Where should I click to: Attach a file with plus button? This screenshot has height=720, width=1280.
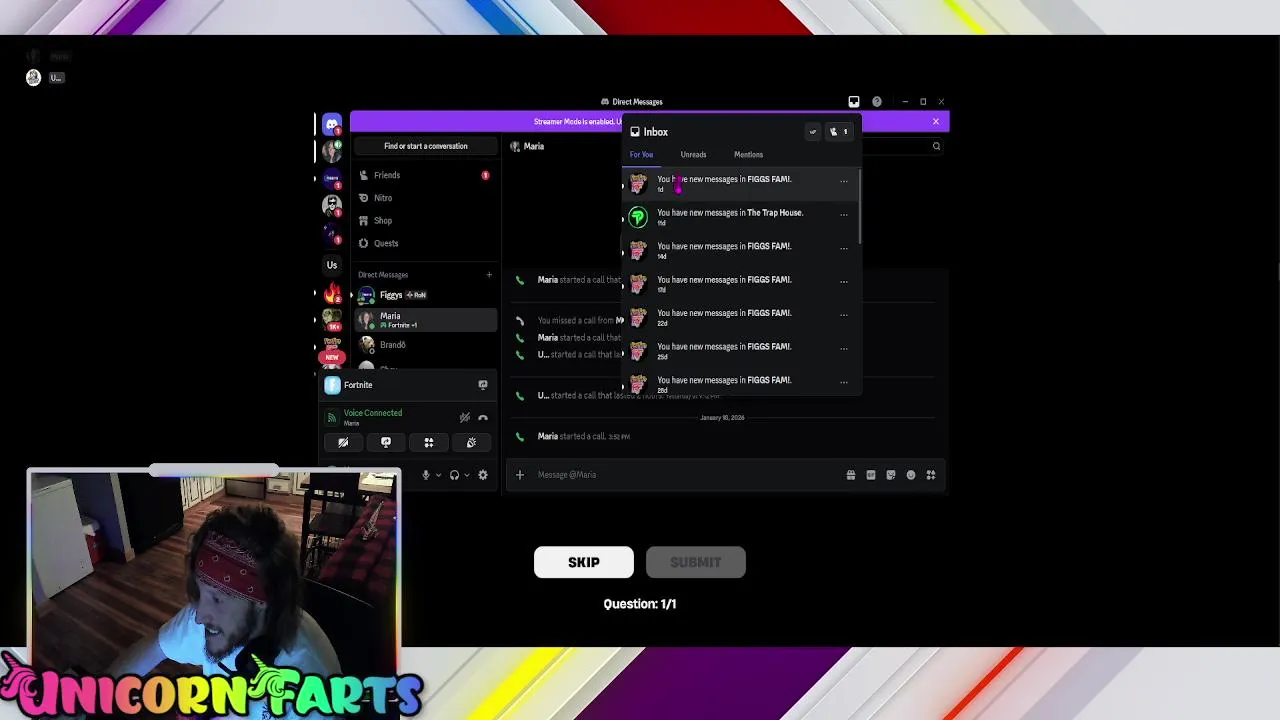[520, 475]
